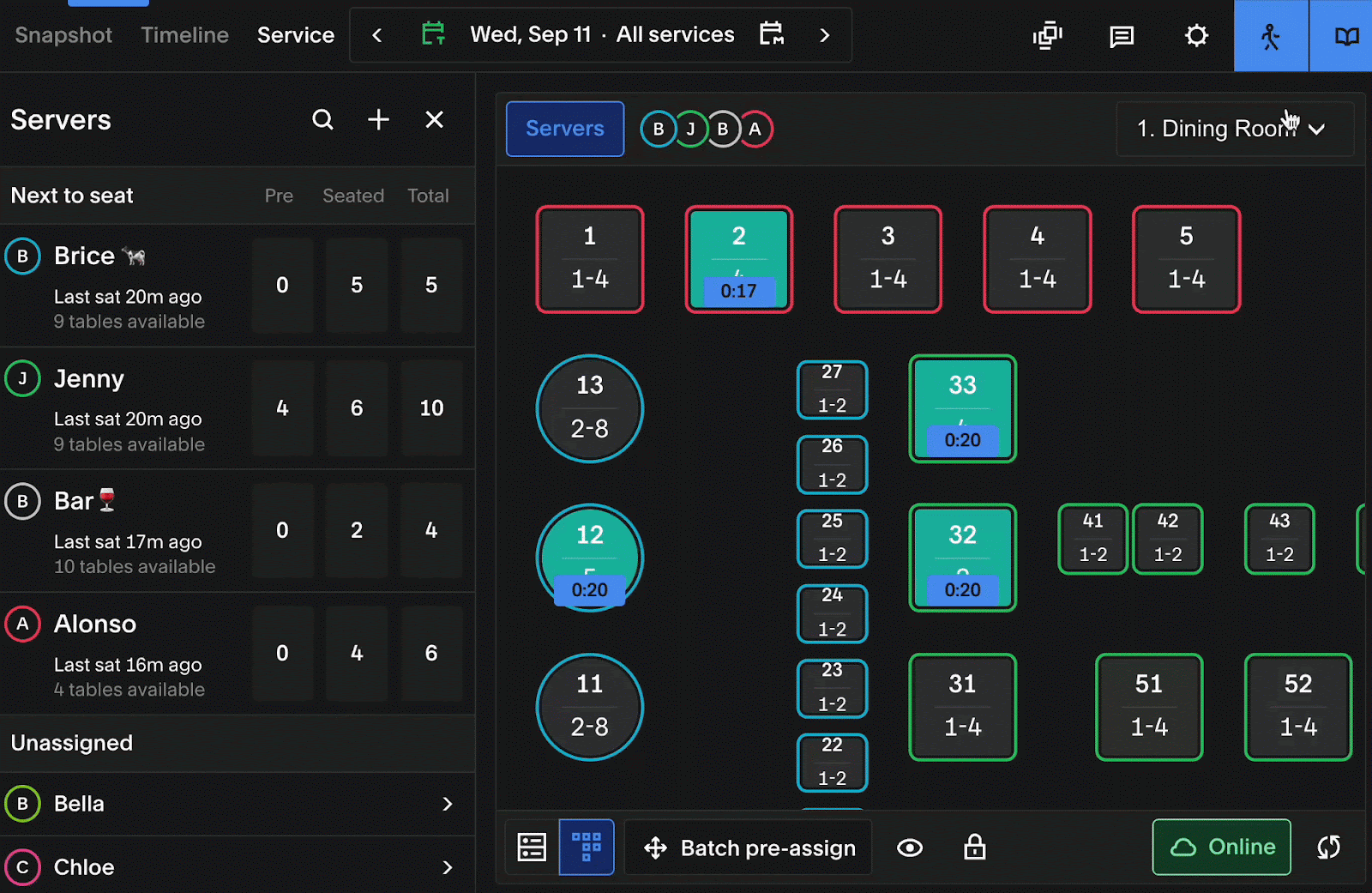Select table 1 in dining room

(590, 259)
